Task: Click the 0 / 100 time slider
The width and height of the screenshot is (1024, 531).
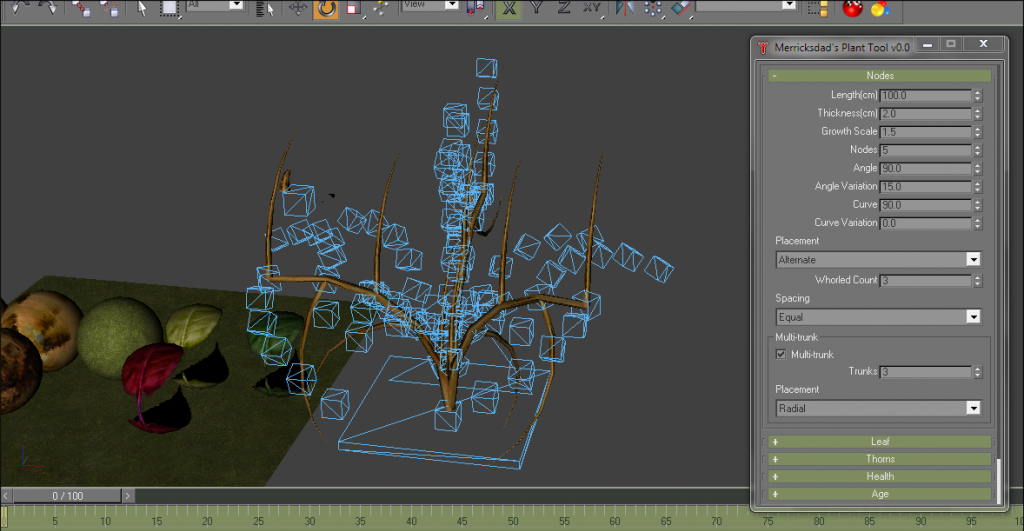Action: pos(68,496)
